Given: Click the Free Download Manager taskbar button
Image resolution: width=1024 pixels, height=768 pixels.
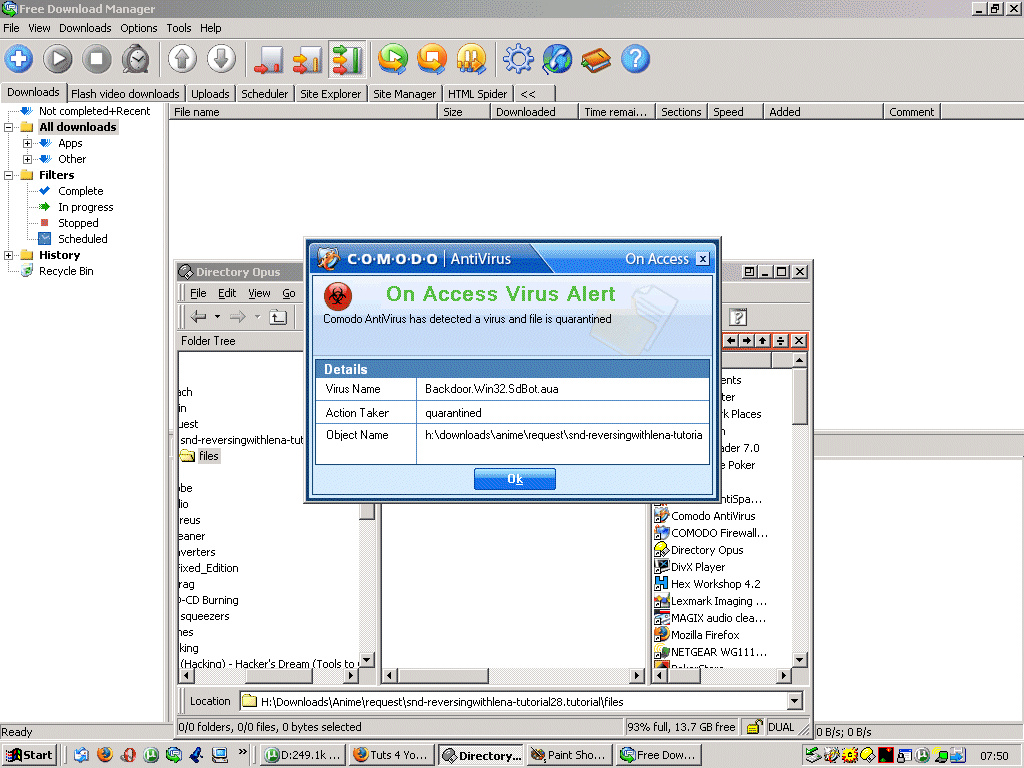Looking at the screenshot, I should 659,755.
